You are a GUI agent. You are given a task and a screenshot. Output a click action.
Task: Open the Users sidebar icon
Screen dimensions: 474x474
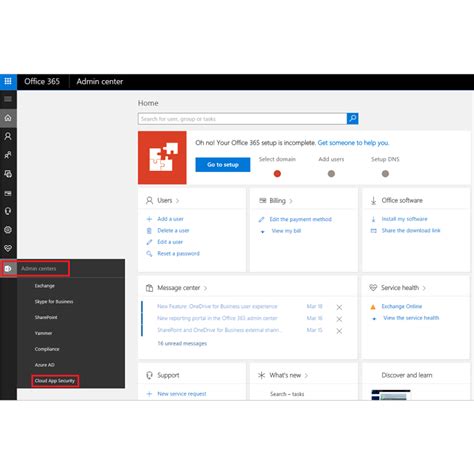coord(8,136)
